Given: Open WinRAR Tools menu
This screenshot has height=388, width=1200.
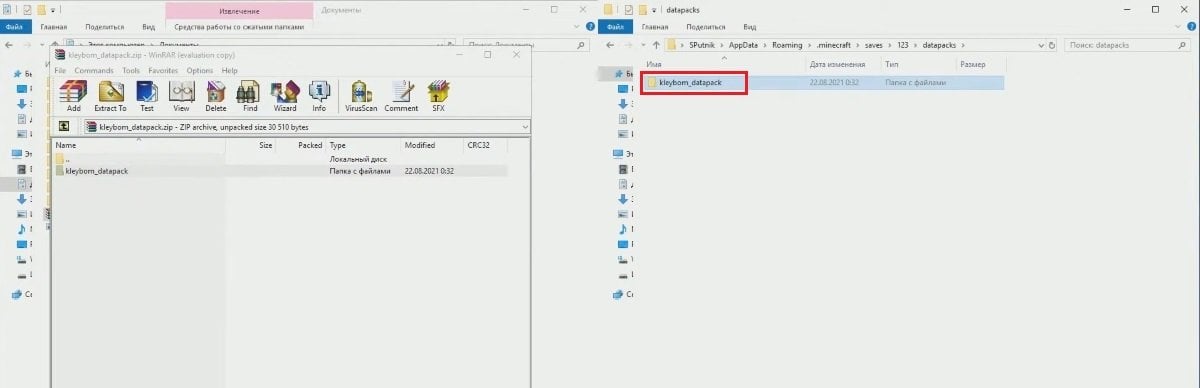Looking at the screenshot, I should 131,71.
